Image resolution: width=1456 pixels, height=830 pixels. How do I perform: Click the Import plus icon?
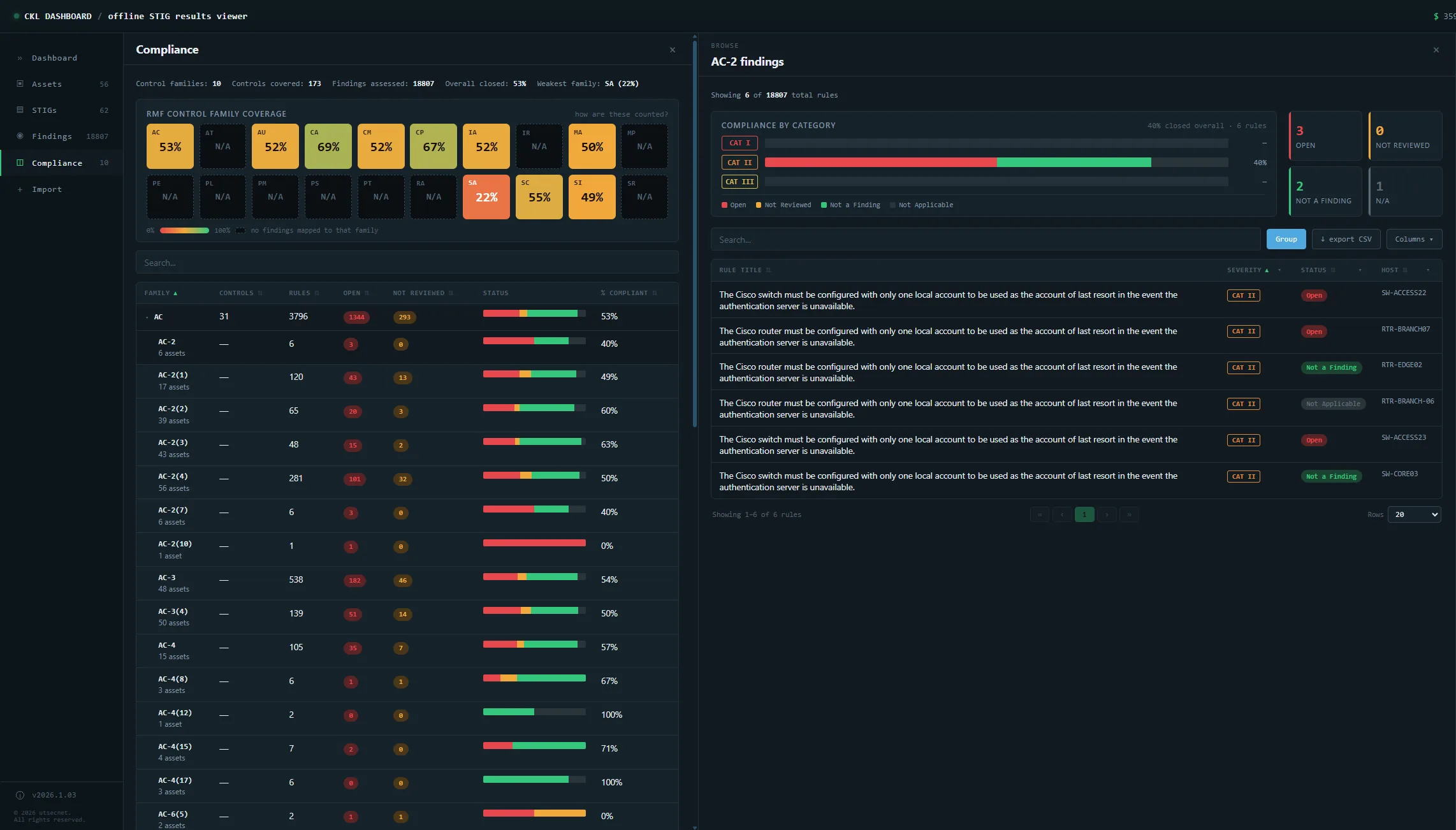[x=20, y=189]
